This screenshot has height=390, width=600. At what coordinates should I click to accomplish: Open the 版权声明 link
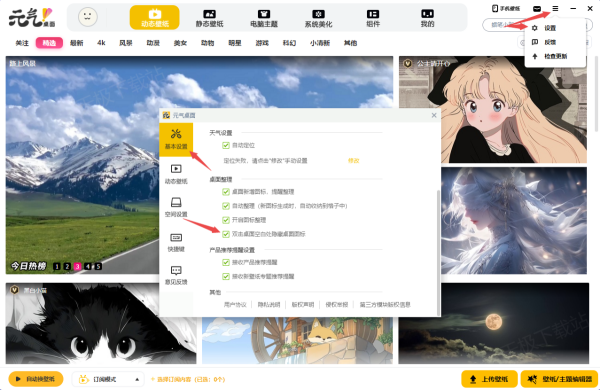303,305
